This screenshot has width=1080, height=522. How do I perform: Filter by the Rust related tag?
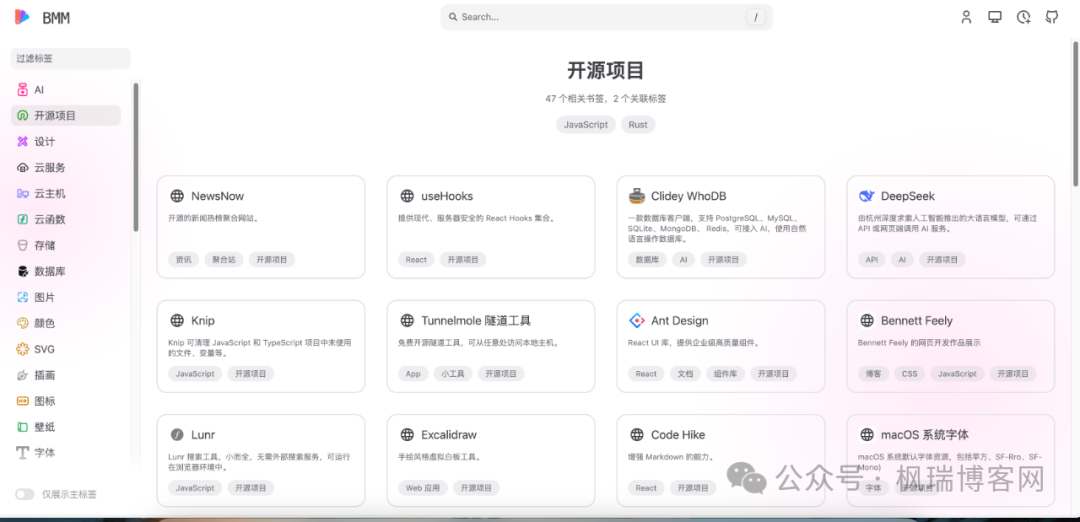(638, 125)
